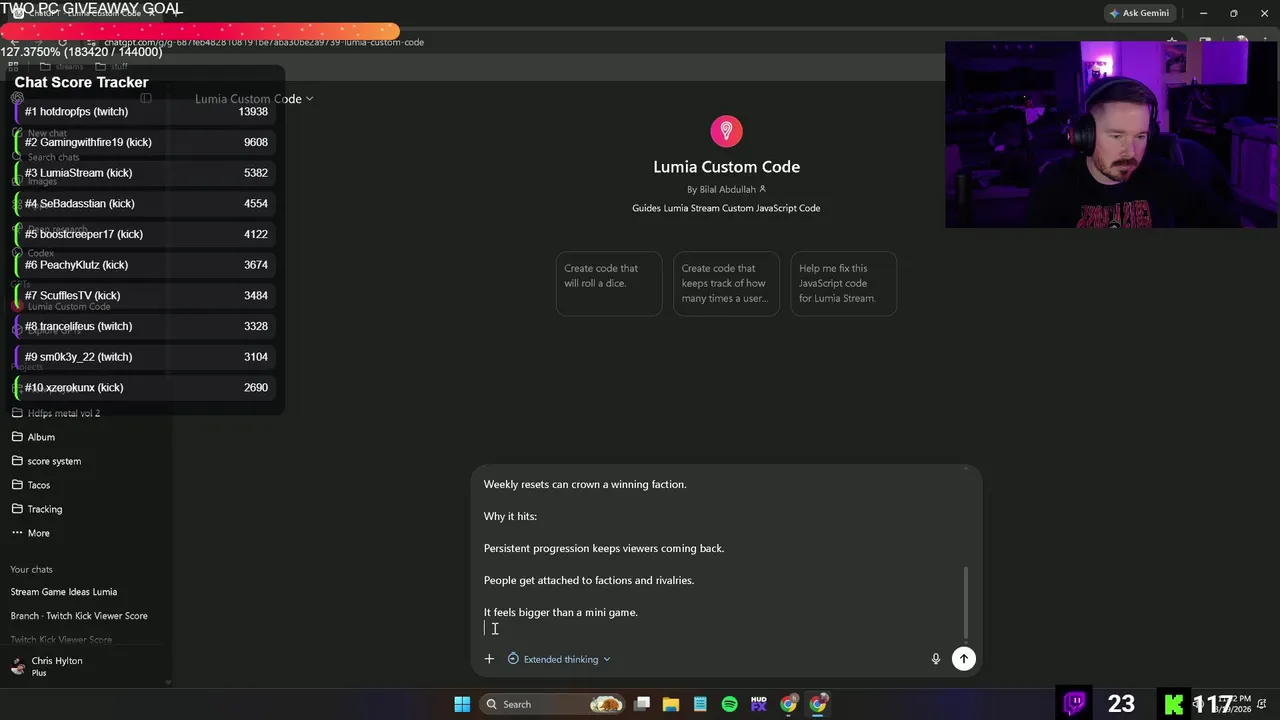Click the three-dots More icon in sidebar
Image resolution: width=1280 pixels, height=720 pixels.
click(17, 533)
